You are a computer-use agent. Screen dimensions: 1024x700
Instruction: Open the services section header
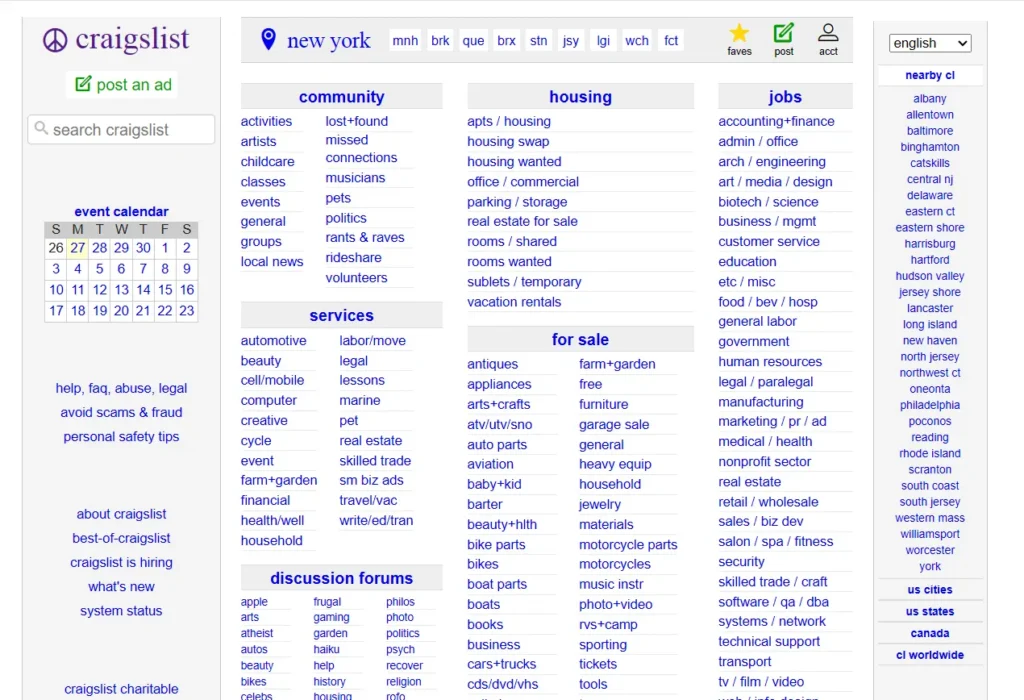pyautogui.click(x=342, y=315)
